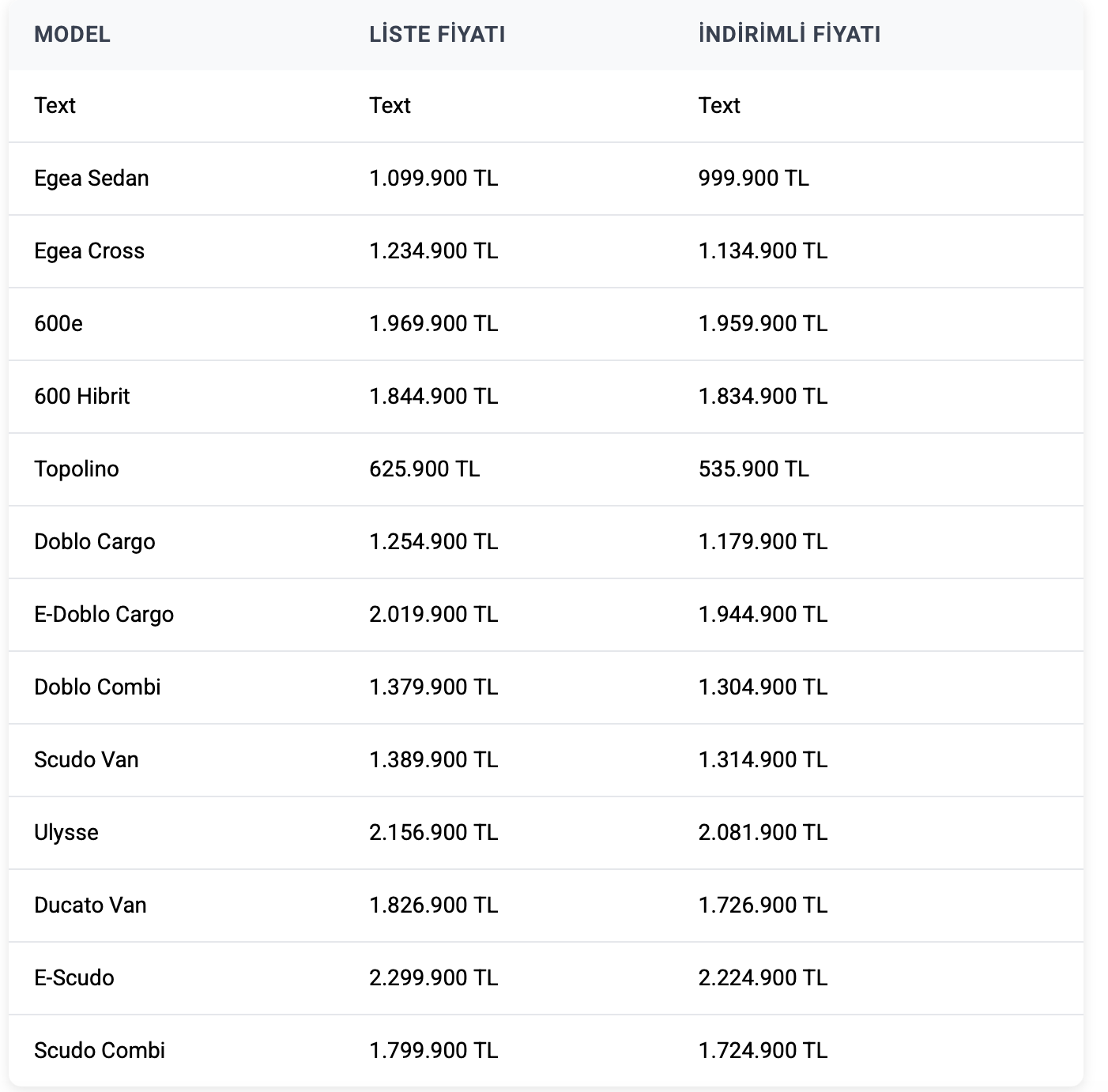Click Topolino discounted price 535.900 TL

pyautogui.click(x=753, y=469)
